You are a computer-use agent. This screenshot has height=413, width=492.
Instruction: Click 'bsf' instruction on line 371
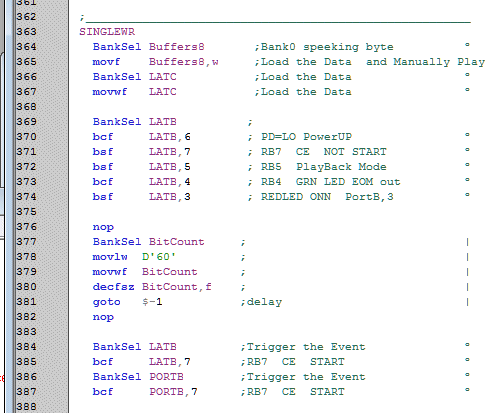coord(103,152)
